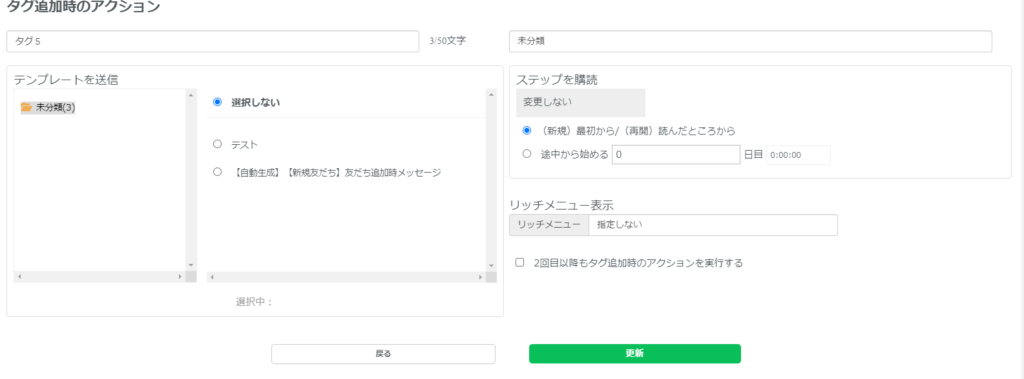Choose the 途中から始める radio button

[527, 154]
